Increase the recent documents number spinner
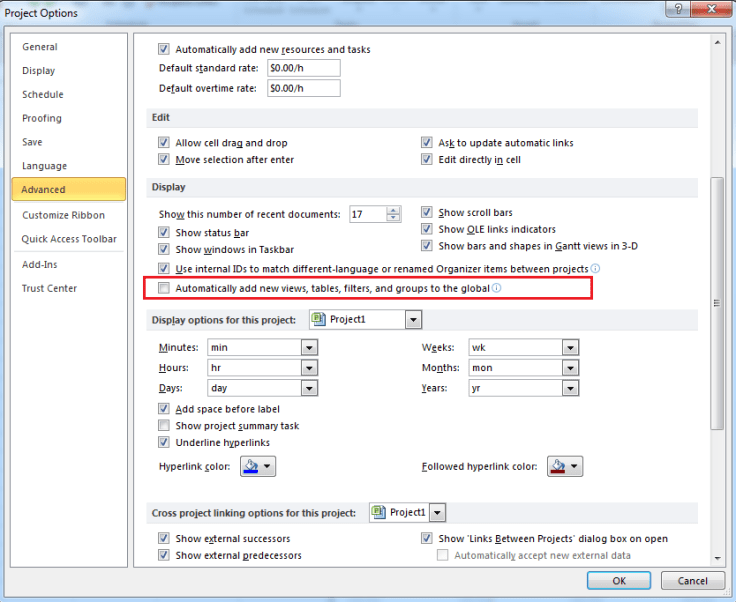Viewport: 736px width, 602px height. 393,210
